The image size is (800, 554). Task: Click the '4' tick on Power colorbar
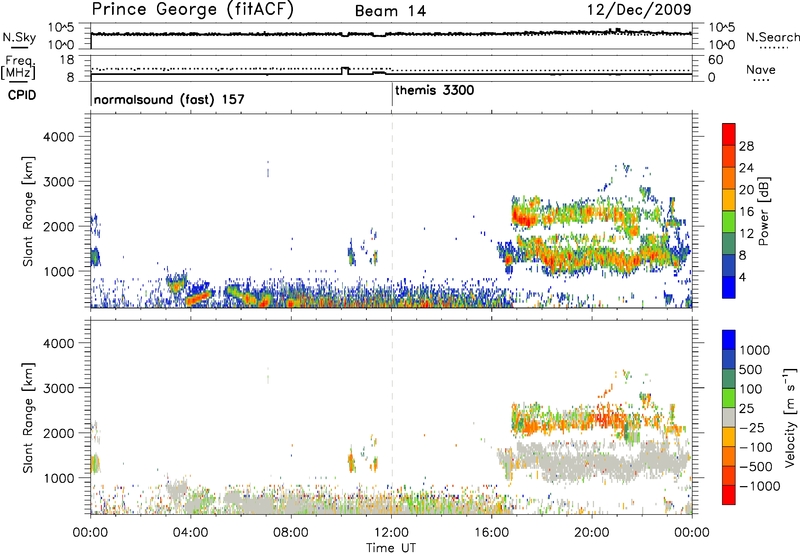coord(743,277)
